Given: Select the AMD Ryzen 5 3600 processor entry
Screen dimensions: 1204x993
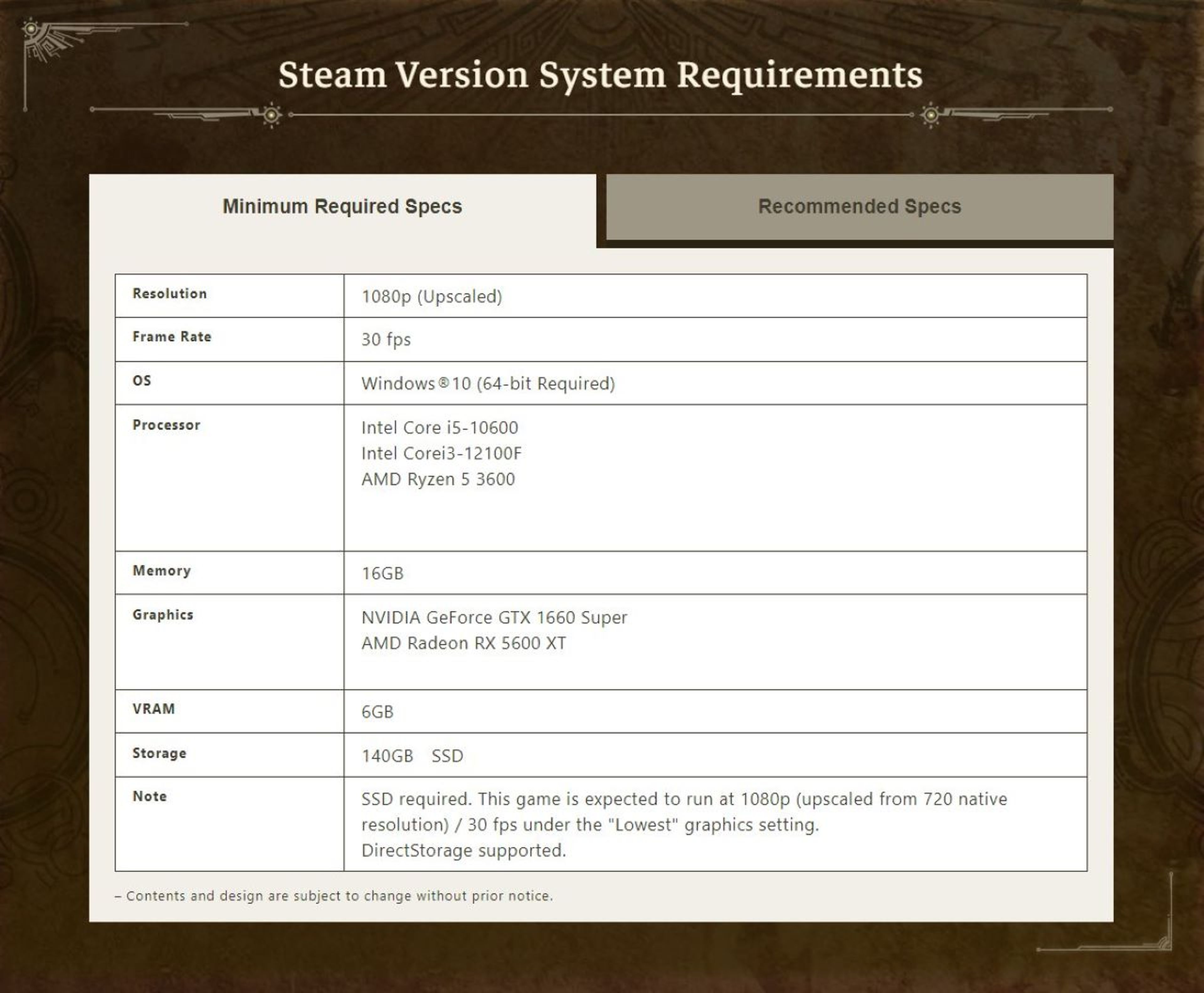Looking at the screenshot, I should click(438, 479).
